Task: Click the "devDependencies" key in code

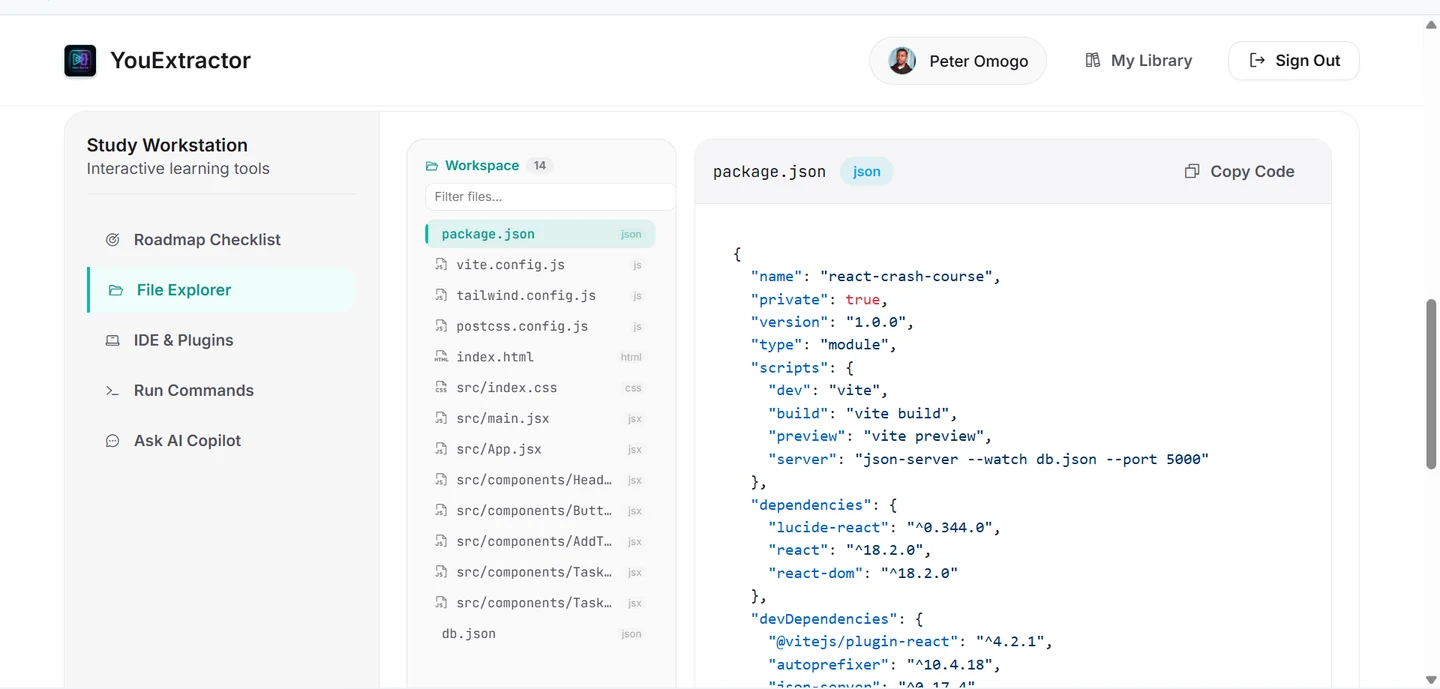Action: (823, 619)
